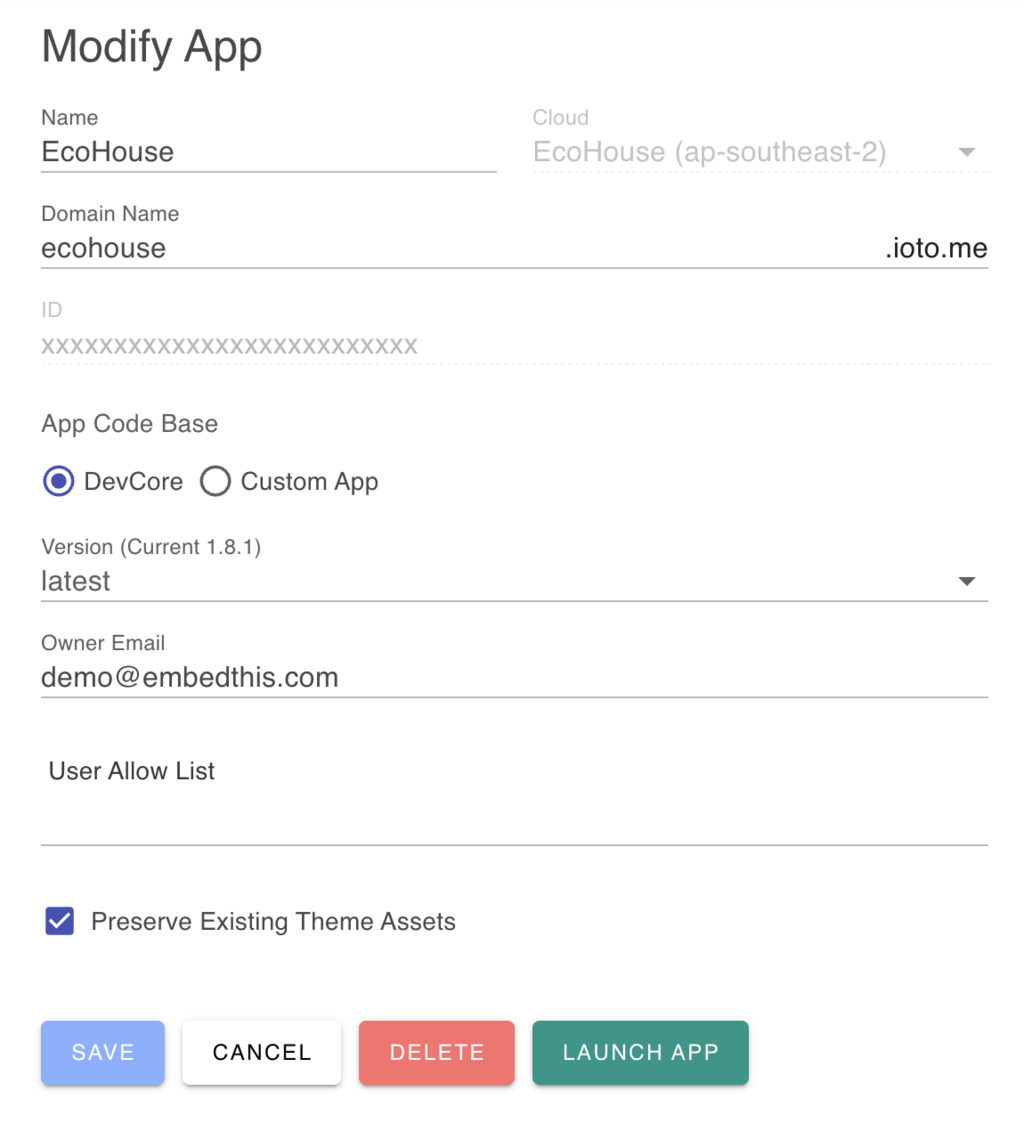Click the Modify App heading
1024x1124 pixels.
tap(152, 47)
